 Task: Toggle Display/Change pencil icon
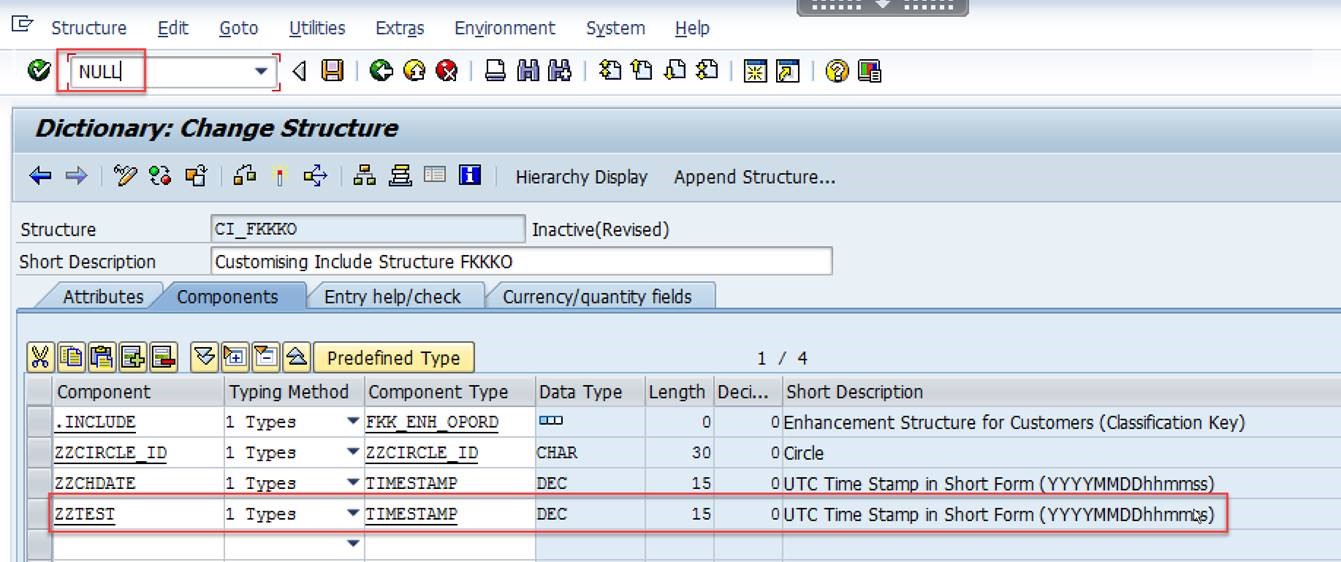click(x=125, y=177)
